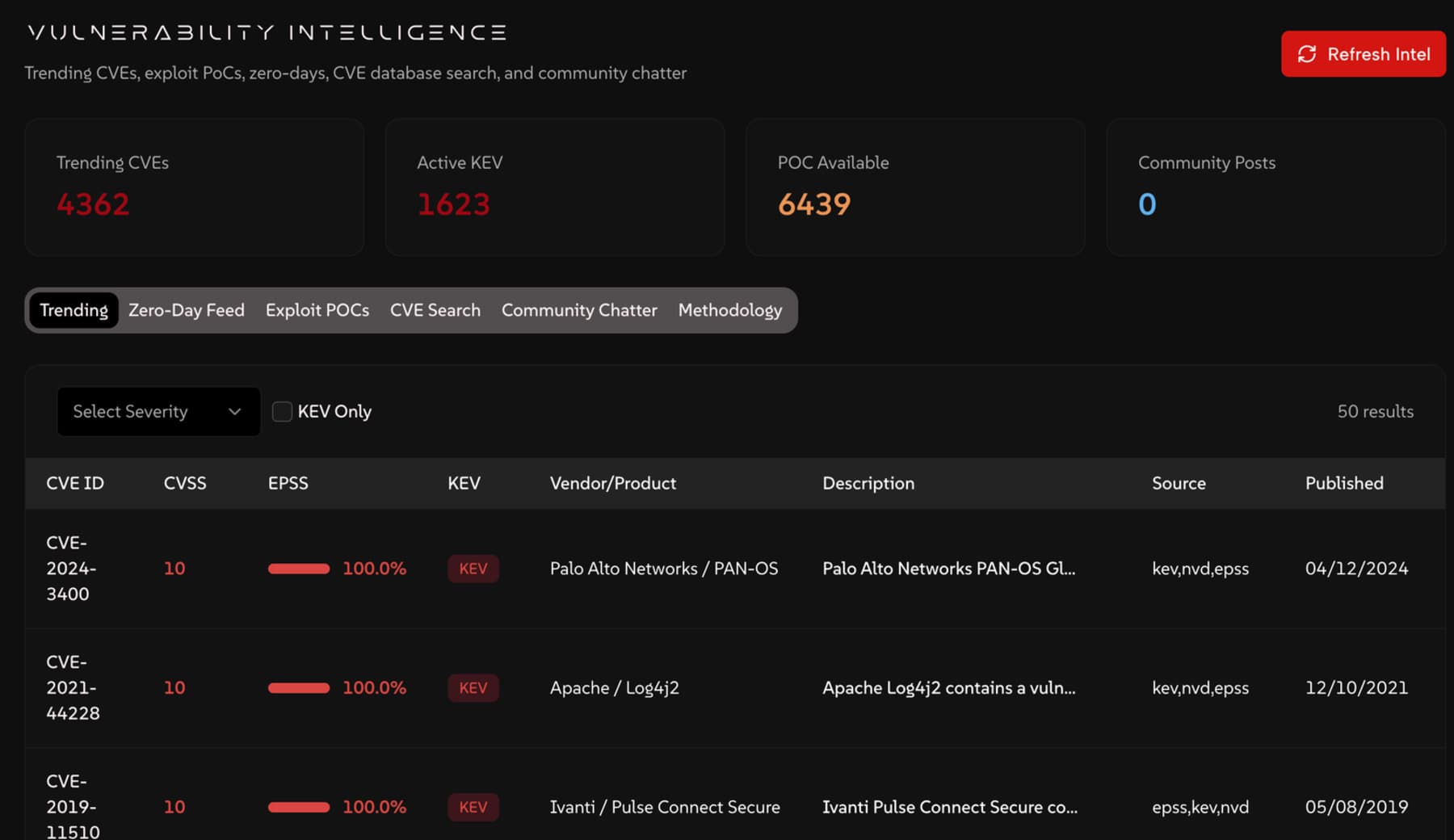Sort by the CVSS column header
The width and height of the screenshot is (1454, 840).
click(x=185, y=483)
